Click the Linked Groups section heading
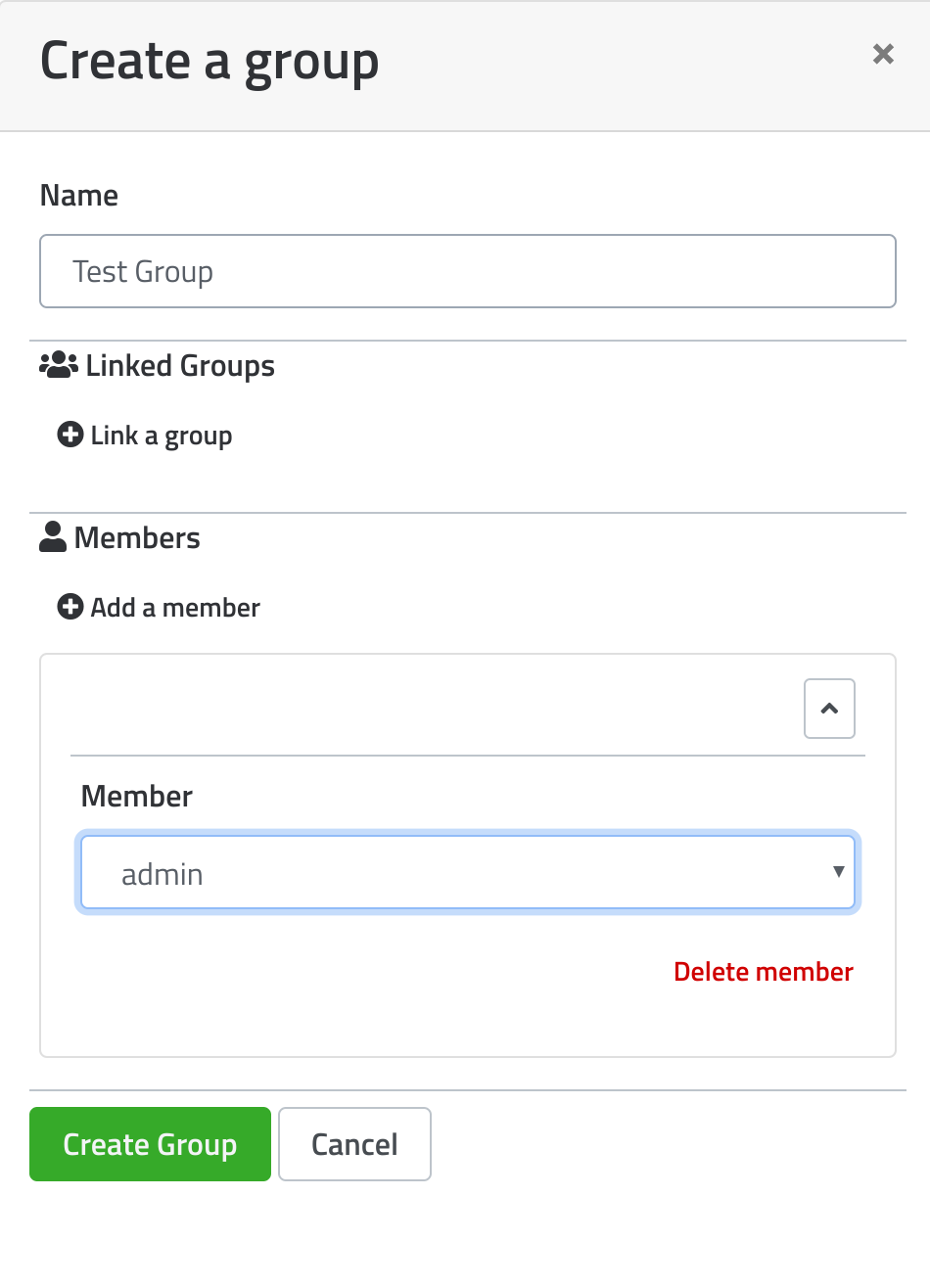930x1288 pixels. point(180,366)
